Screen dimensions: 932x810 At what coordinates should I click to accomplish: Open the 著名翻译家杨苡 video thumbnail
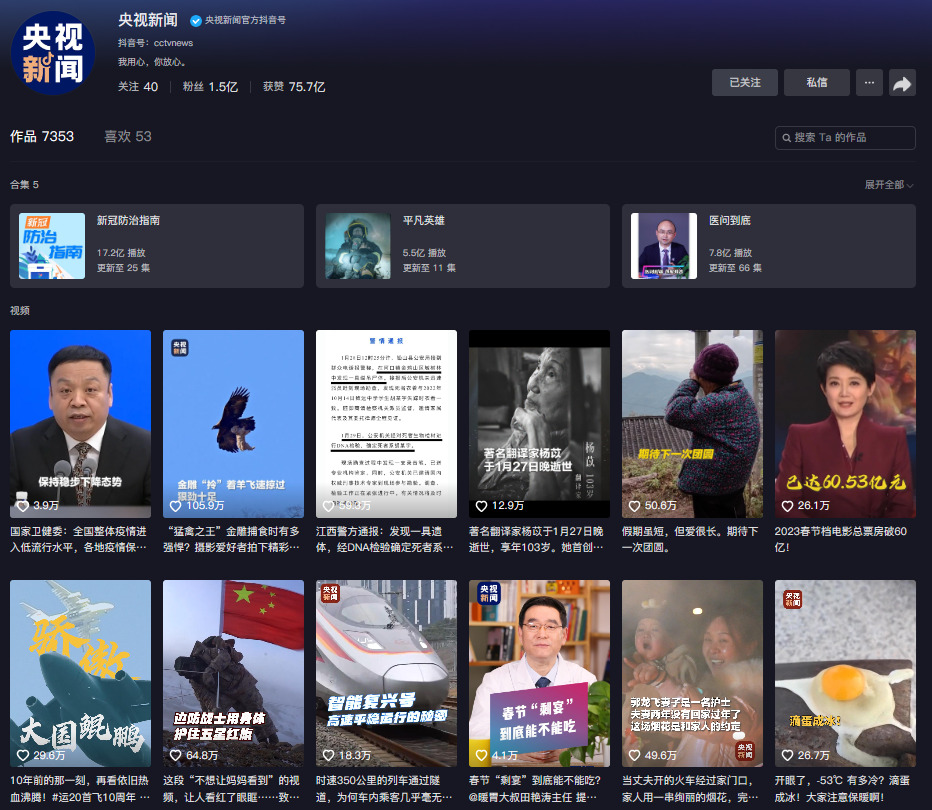[x=539, y=424]
